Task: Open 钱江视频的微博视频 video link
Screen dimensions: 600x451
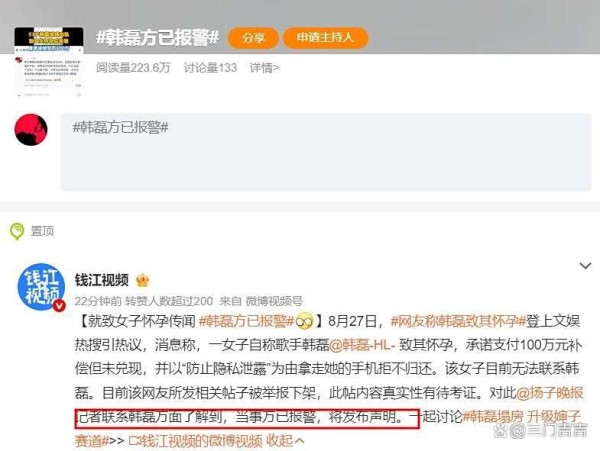Action: click(196, 441)
